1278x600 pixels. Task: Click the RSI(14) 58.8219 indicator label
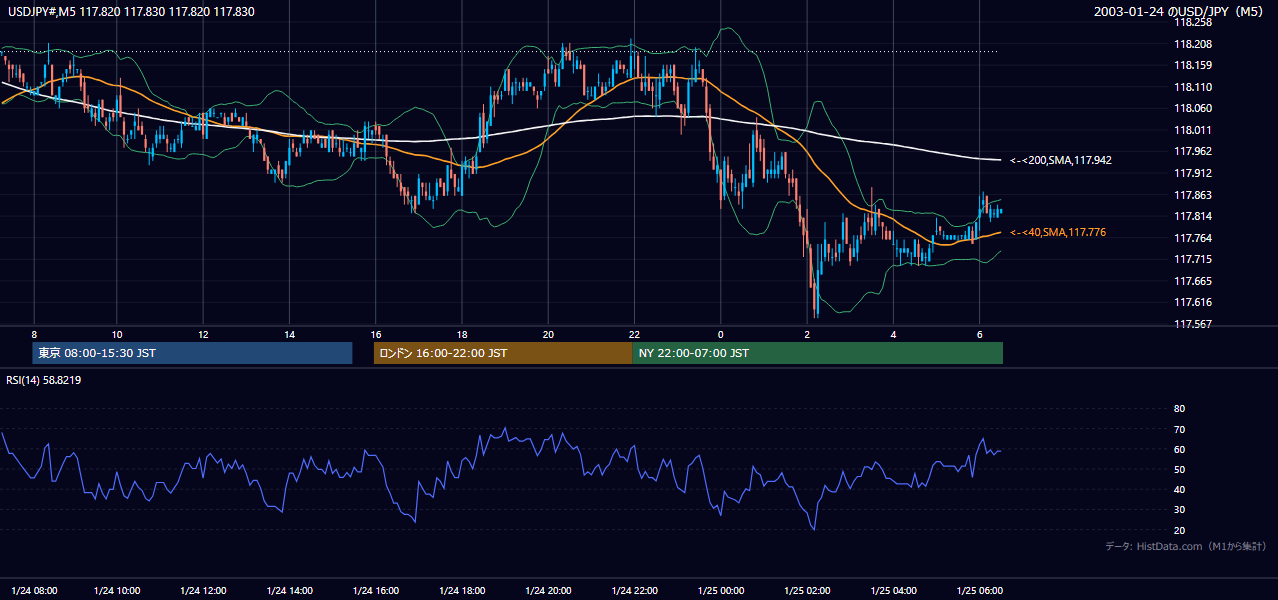point(44,380)
